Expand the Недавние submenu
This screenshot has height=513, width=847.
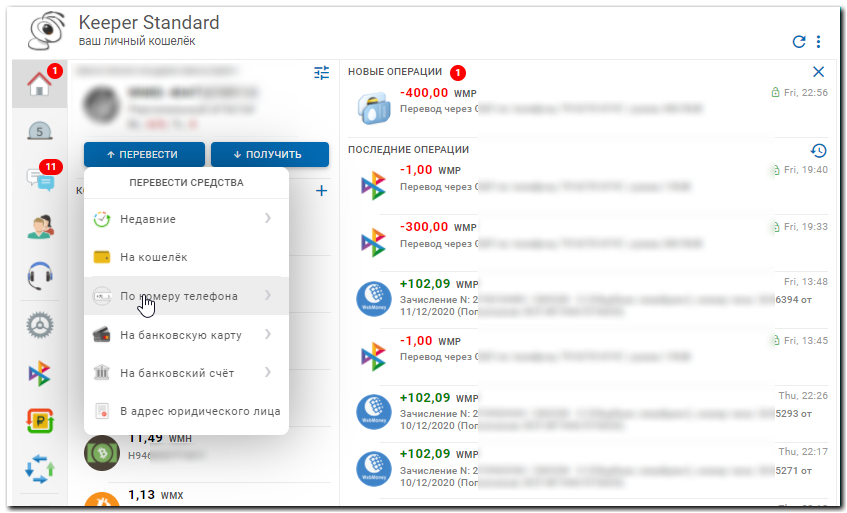click(x=268, y=218)
